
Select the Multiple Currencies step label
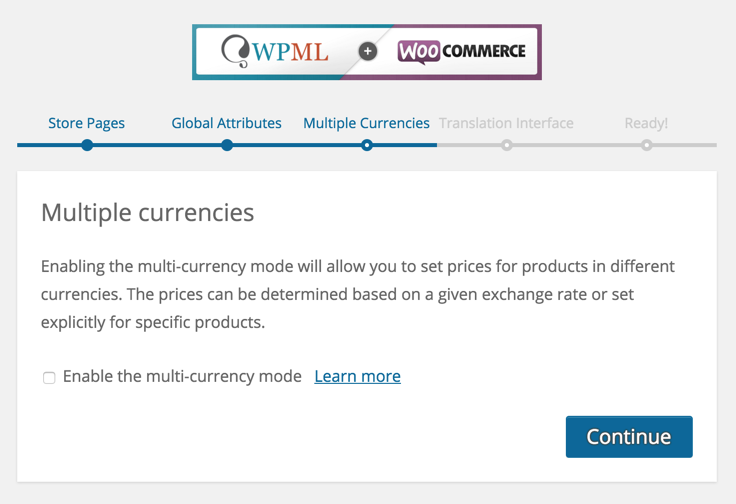[366, 123]
